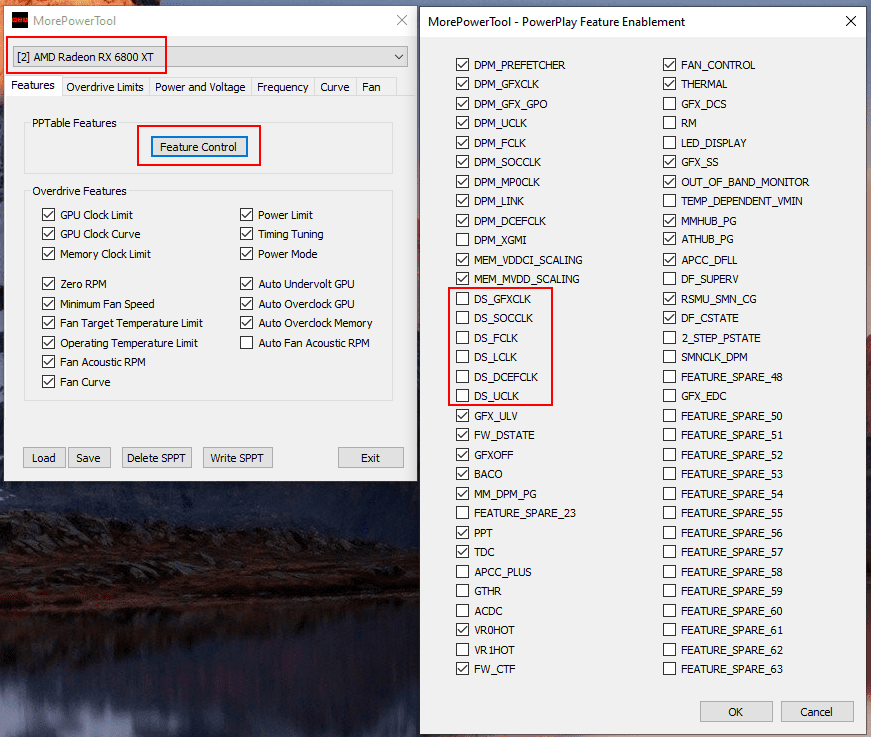Screen dimensions: 871x737
Task: Click Write SPPT button
Action: pyautogui.click(x=237, y=458)
